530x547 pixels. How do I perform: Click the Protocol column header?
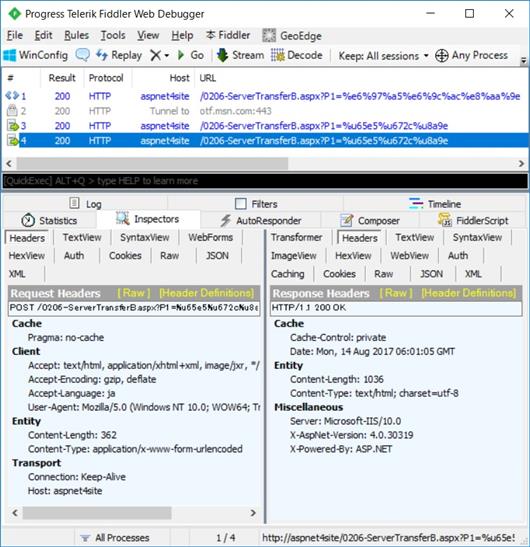pos(106,78)
